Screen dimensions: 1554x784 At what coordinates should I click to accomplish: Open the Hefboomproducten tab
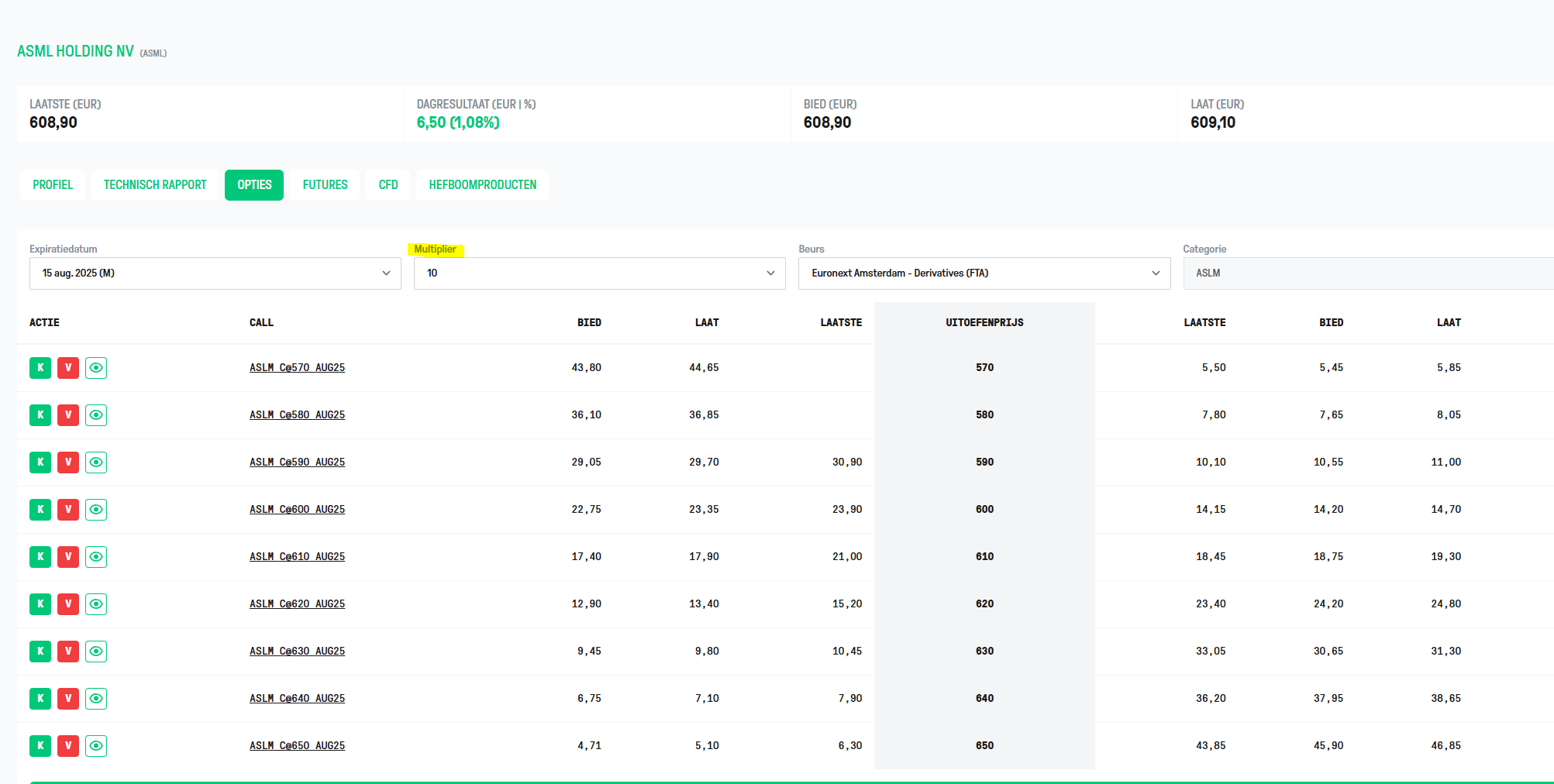[483, 185]
